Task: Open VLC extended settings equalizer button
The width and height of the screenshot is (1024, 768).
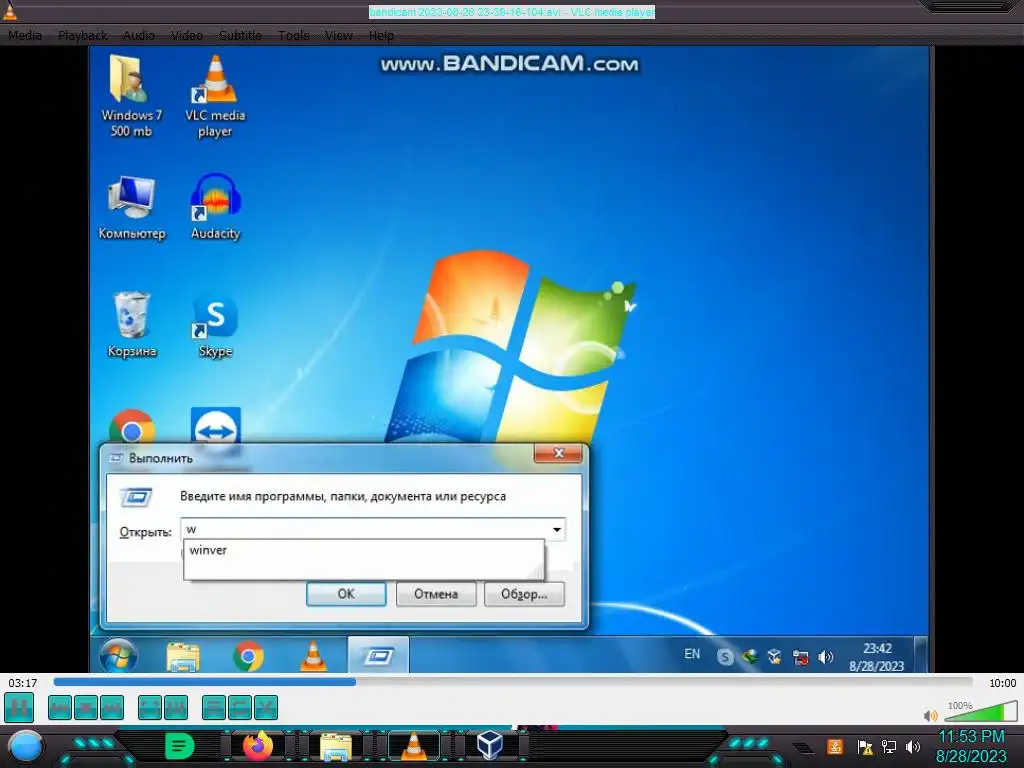Action: (x=176, y=707)
